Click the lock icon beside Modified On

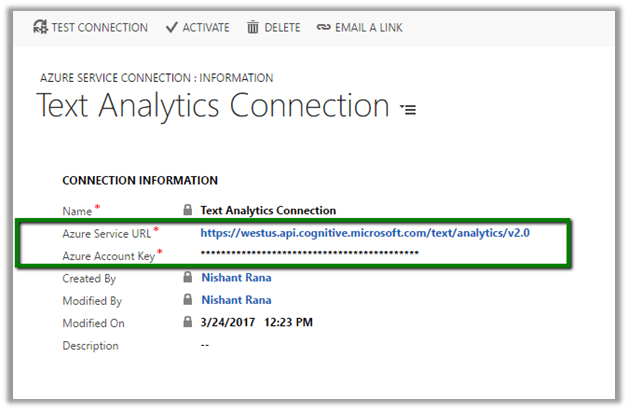187,323
